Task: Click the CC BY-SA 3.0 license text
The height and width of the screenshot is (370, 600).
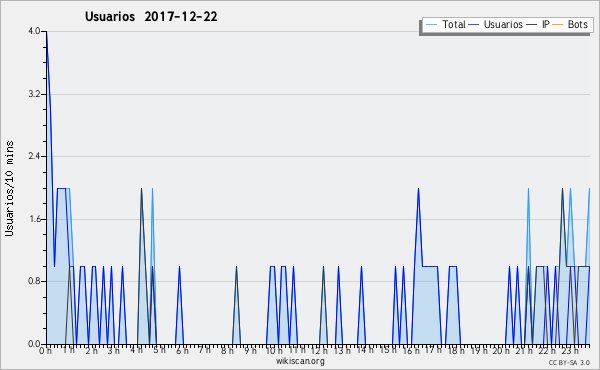Action: point(569,362)
